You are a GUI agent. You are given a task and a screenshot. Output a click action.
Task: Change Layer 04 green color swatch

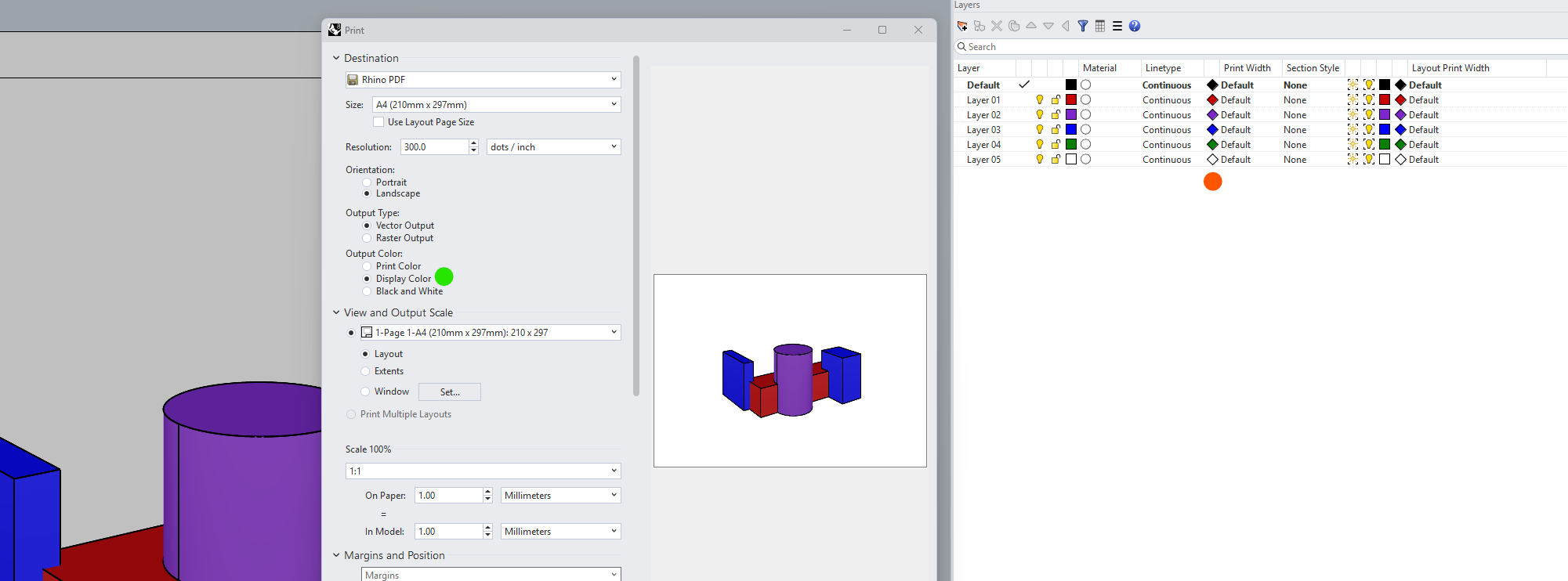(x=1071, y=144)
